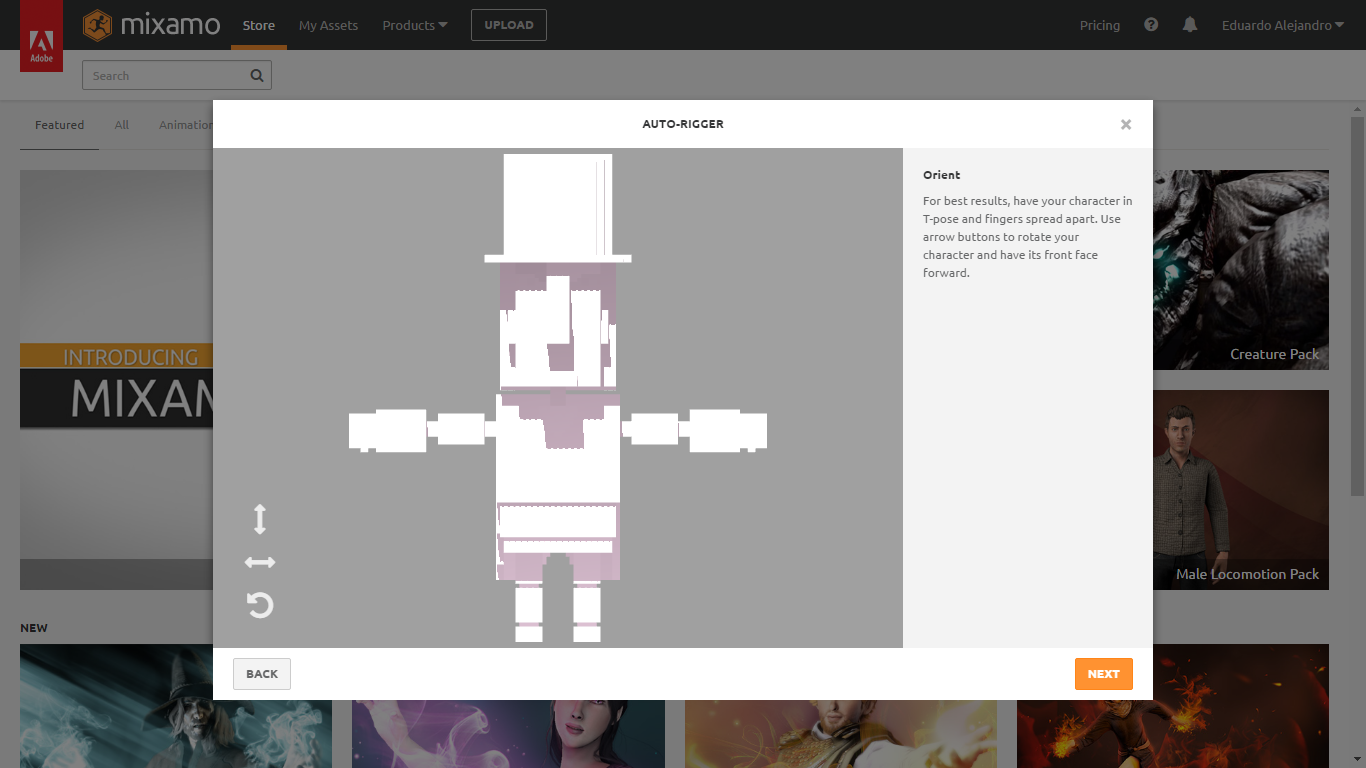Open the notifications bell
The height and width of the screenshot is (768, 1366).
[x=1189, y=25]
